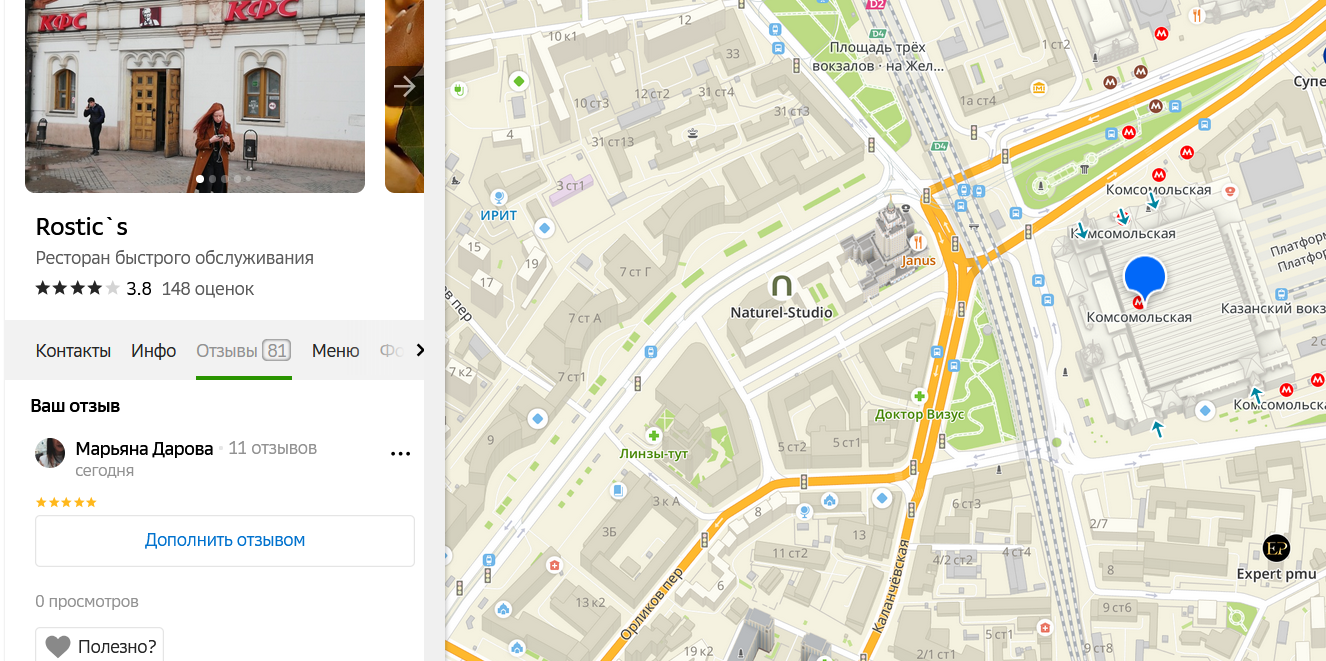
Task: Open the KFC storefront photo
Action: tap(195, 95)
